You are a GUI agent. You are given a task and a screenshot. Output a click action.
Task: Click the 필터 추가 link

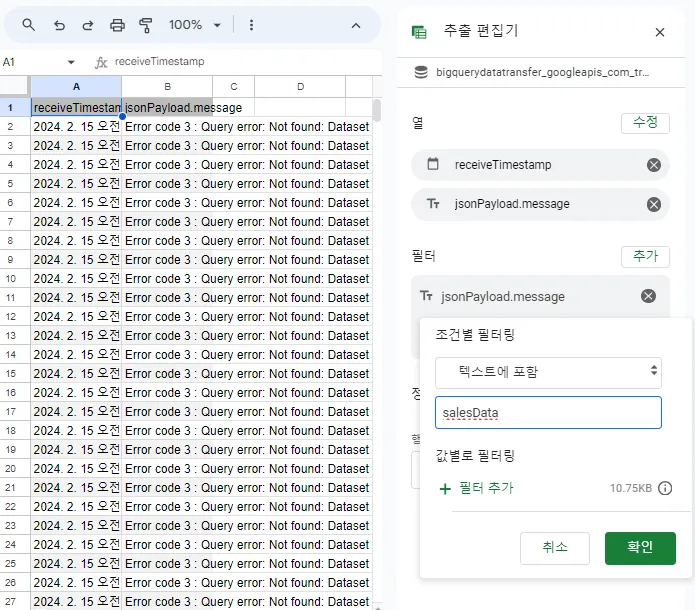[476, 489]
